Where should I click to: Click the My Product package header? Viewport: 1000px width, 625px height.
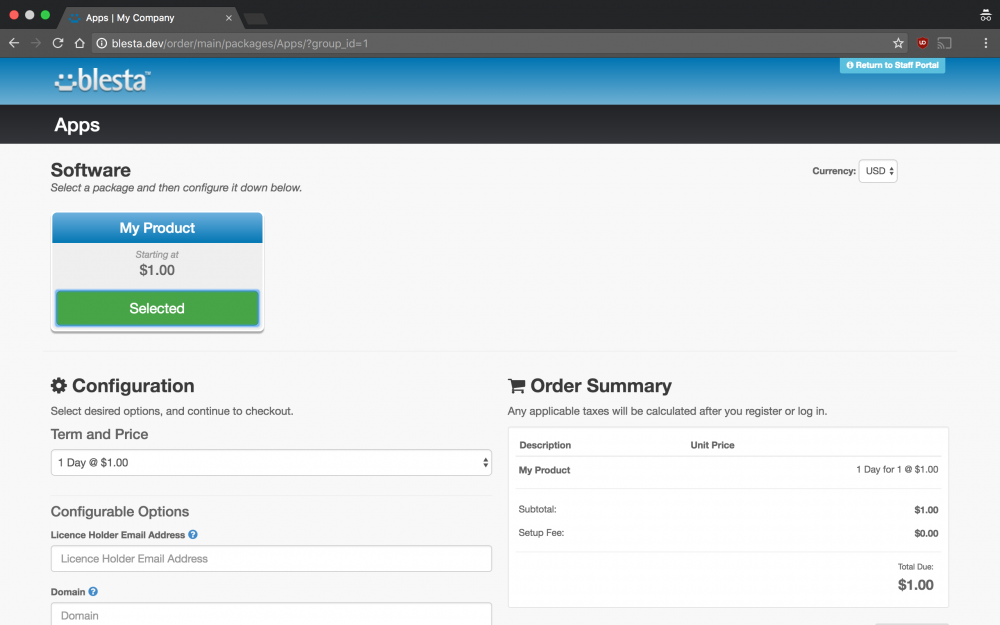[157, 228]
